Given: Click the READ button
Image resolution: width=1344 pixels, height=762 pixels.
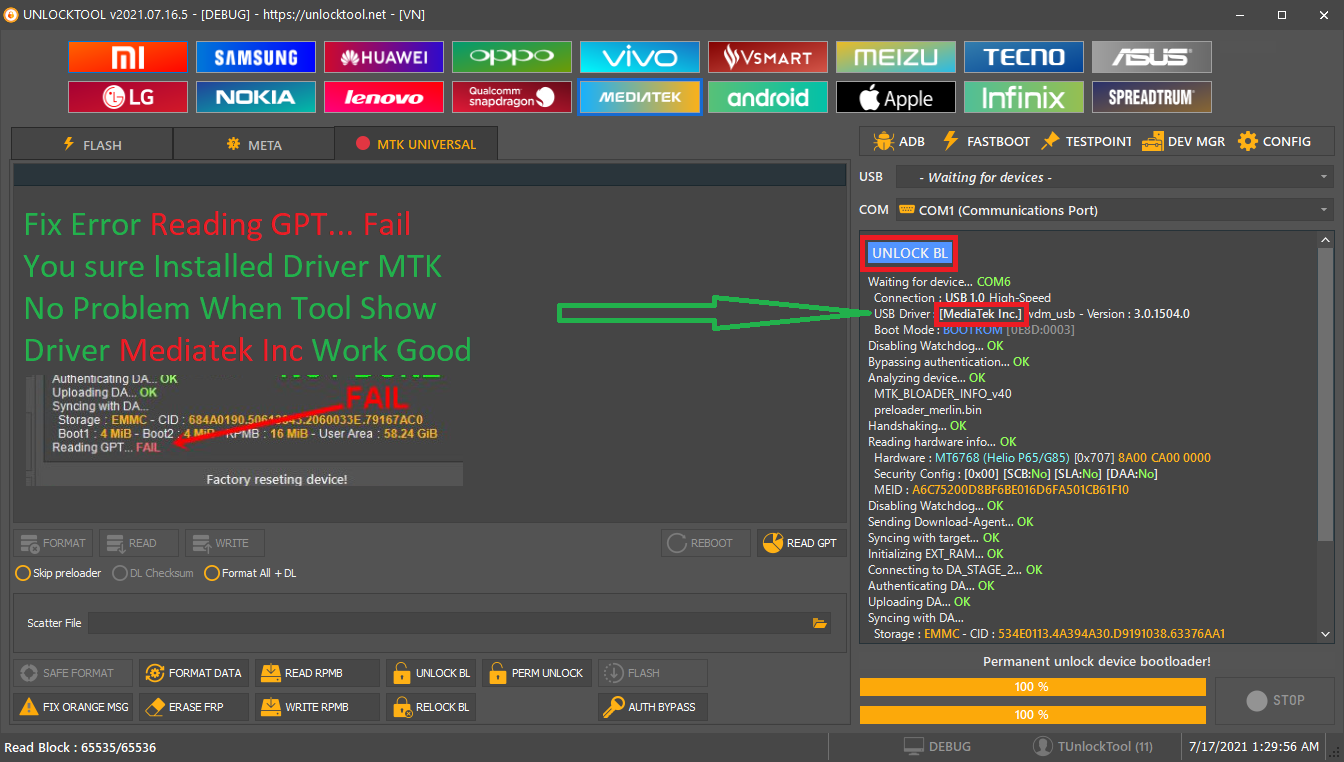Looking at the screenshot, I should tap(139, 543).
